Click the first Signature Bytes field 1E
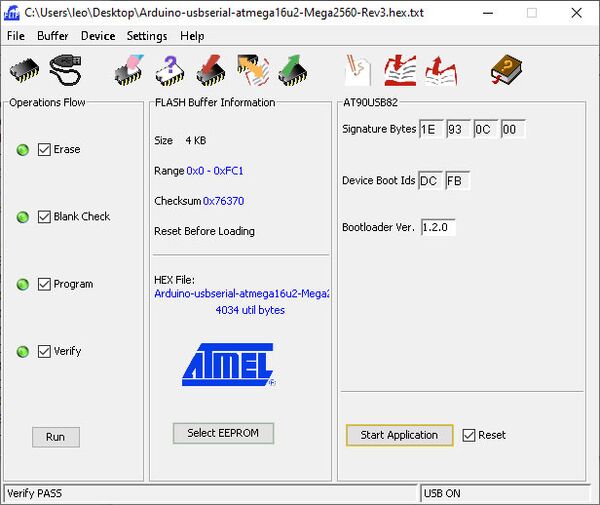Image resolution: width=600 pixels, height=505 pixels. click(x=431, y=129)
